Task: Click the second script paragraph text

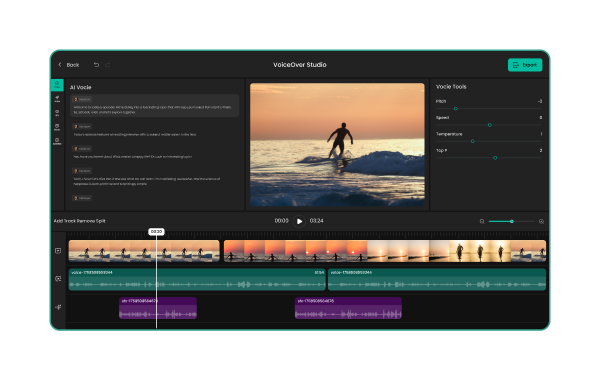Action: pyautogui.click(x=135, y=135)
